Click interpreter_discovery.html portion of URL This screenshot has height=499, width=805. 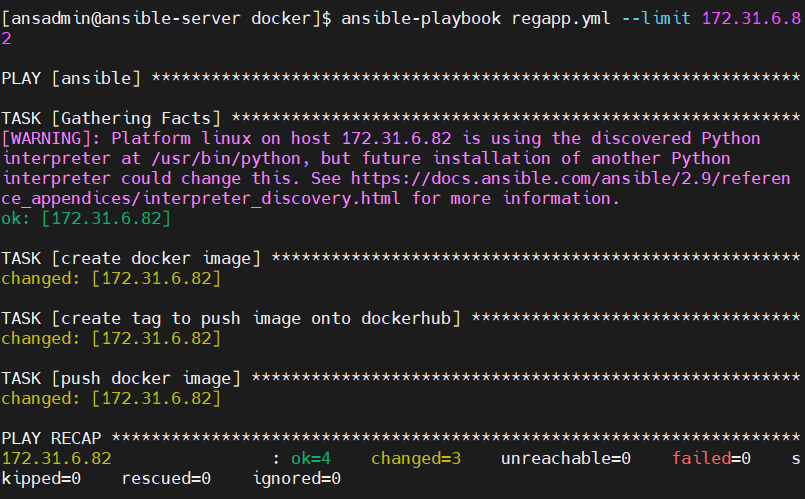[271, 199]
